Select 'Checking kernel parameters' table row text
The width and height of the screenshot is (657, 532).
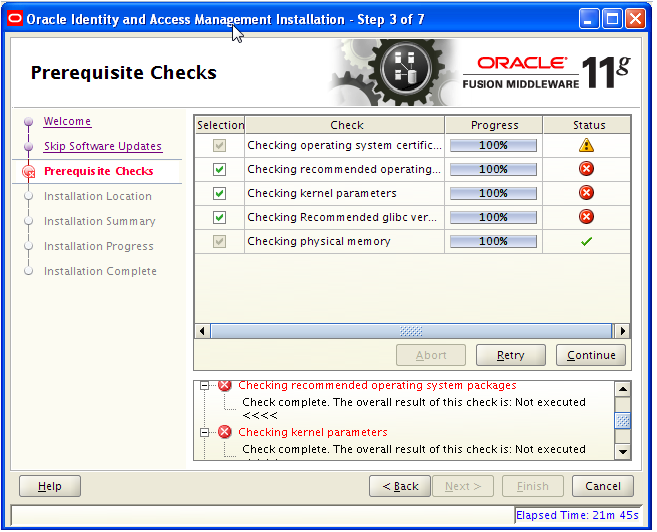pyautogui.click(x=322, y=193)
